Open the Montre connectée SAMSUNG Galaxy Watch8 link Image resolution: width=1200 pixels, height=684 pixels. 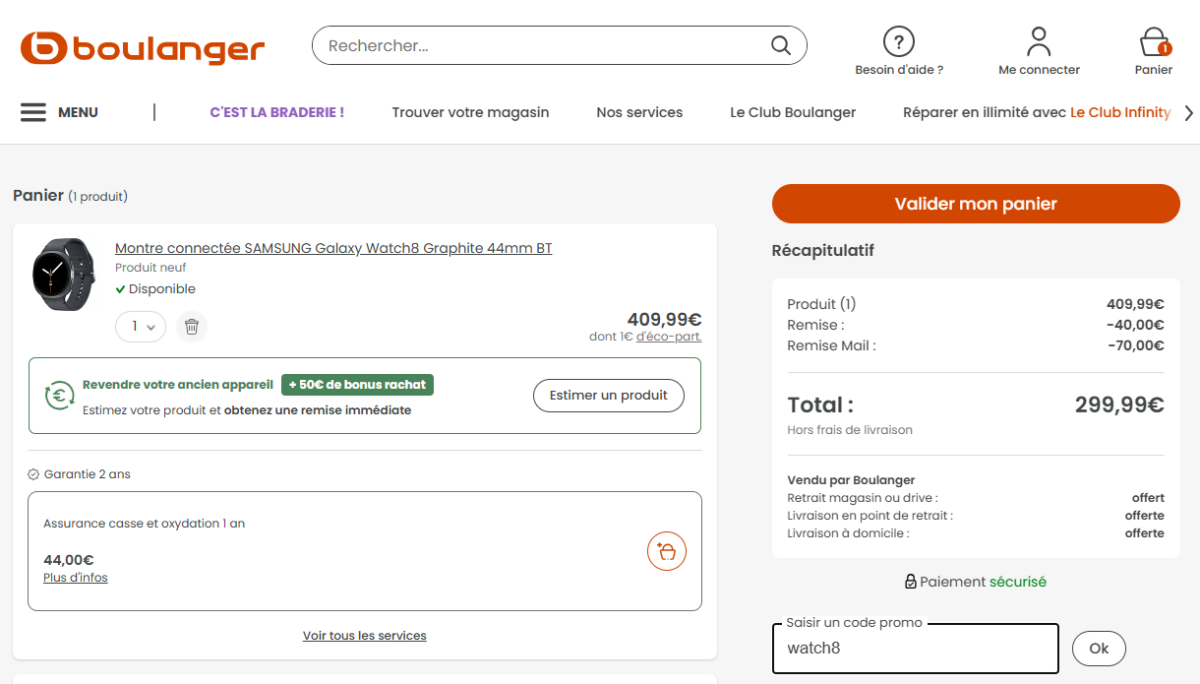pos(333,248)
